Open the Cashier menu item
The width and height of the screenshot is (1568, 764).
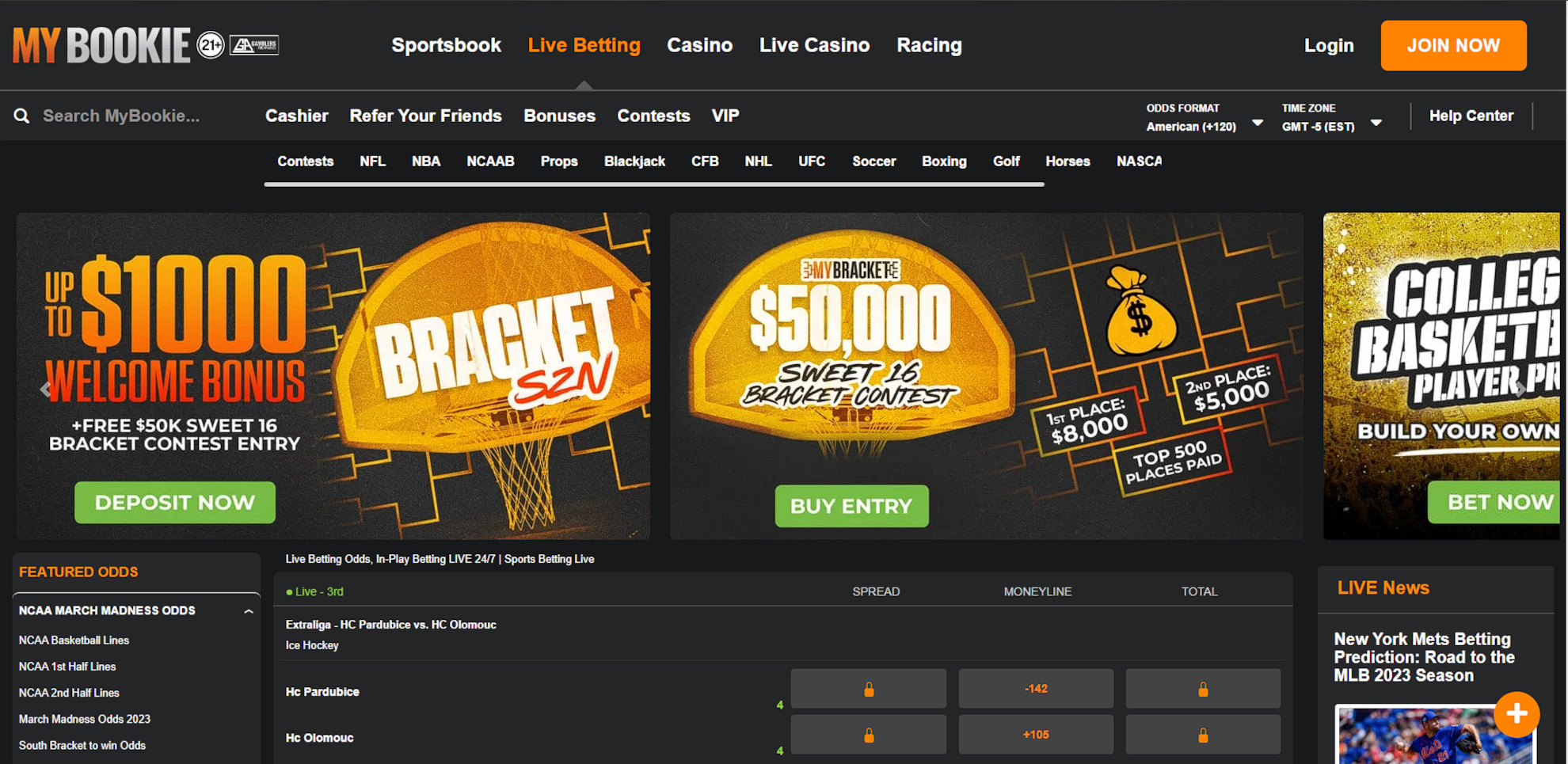296,116
